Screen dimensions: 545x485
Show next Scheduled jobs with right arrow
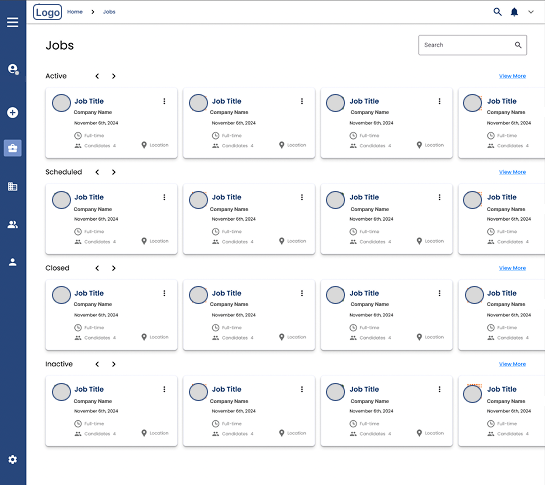(x=114, y=172)
